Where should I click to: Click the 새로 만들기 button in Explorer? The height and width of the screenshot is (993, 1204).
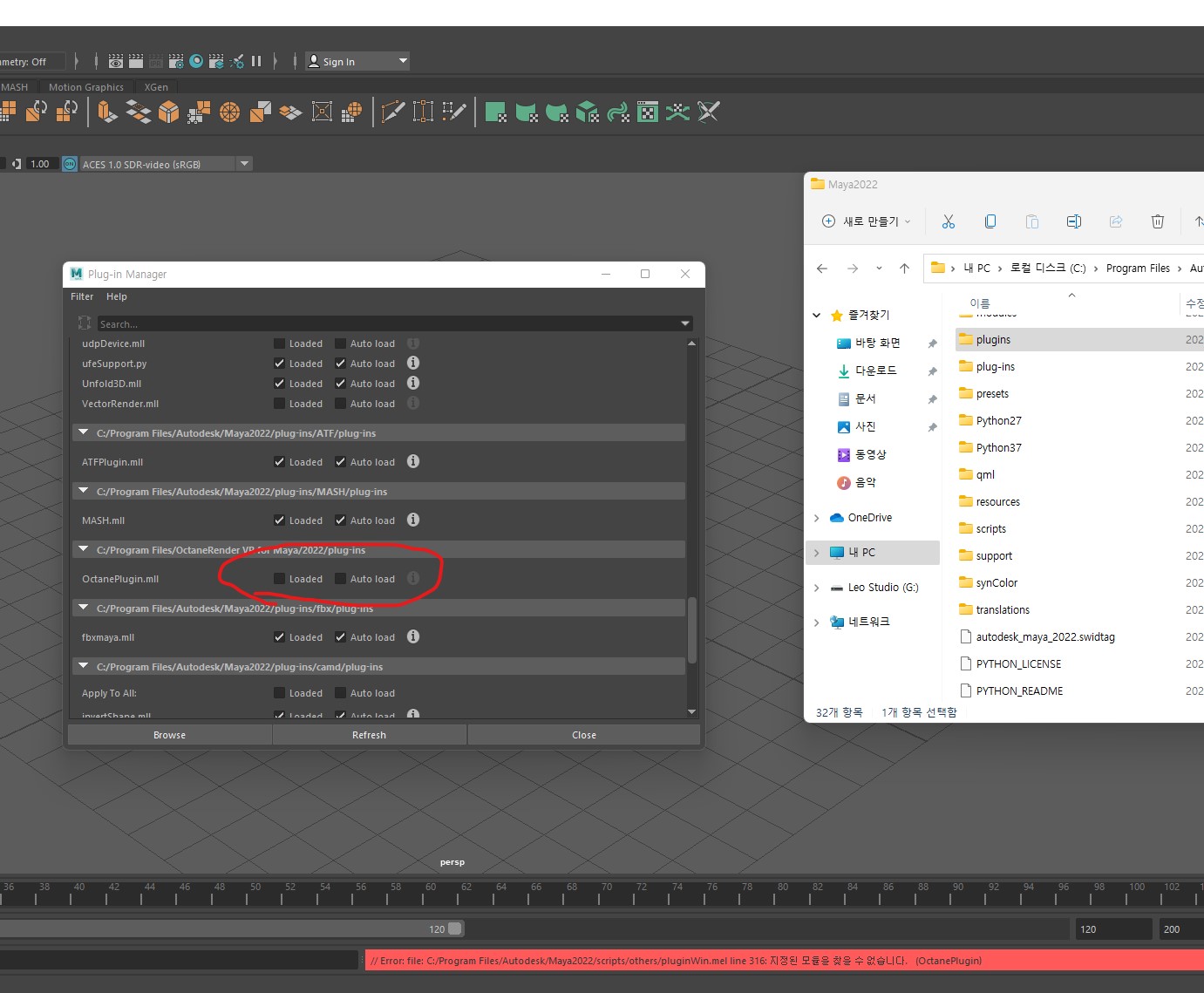click(x=867, y=221)
